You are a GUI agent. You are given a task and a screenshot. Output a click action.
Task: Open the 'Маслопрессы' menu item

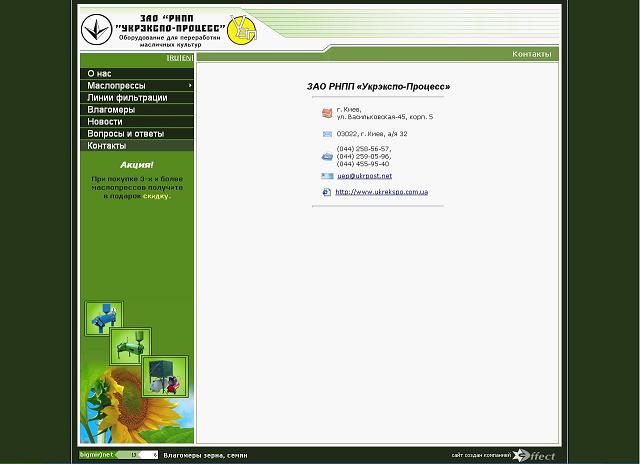[x=137, y=86]
